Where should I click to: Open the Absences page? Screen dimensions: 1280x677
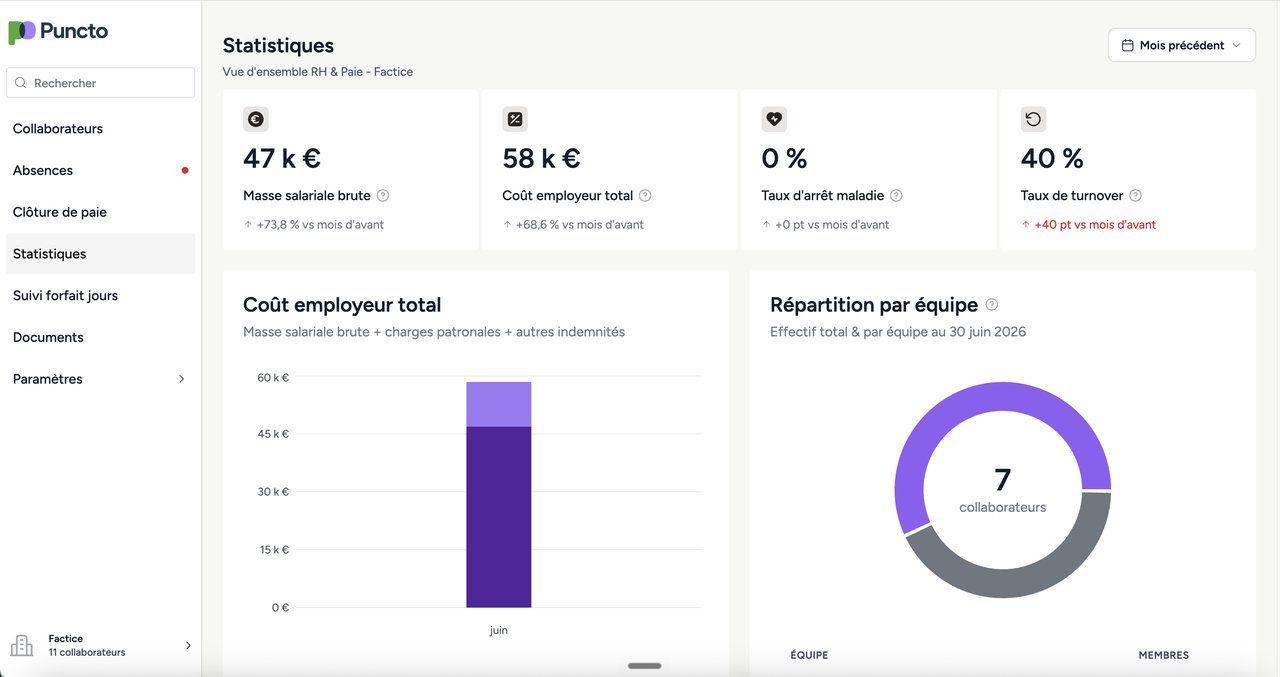(x=100, y=170)
